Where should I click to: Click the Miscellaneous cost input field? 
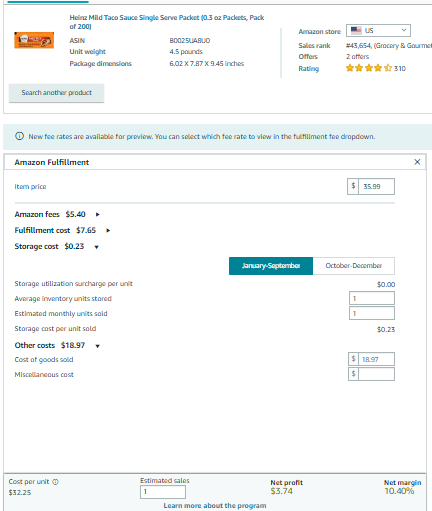coord(376,374)
